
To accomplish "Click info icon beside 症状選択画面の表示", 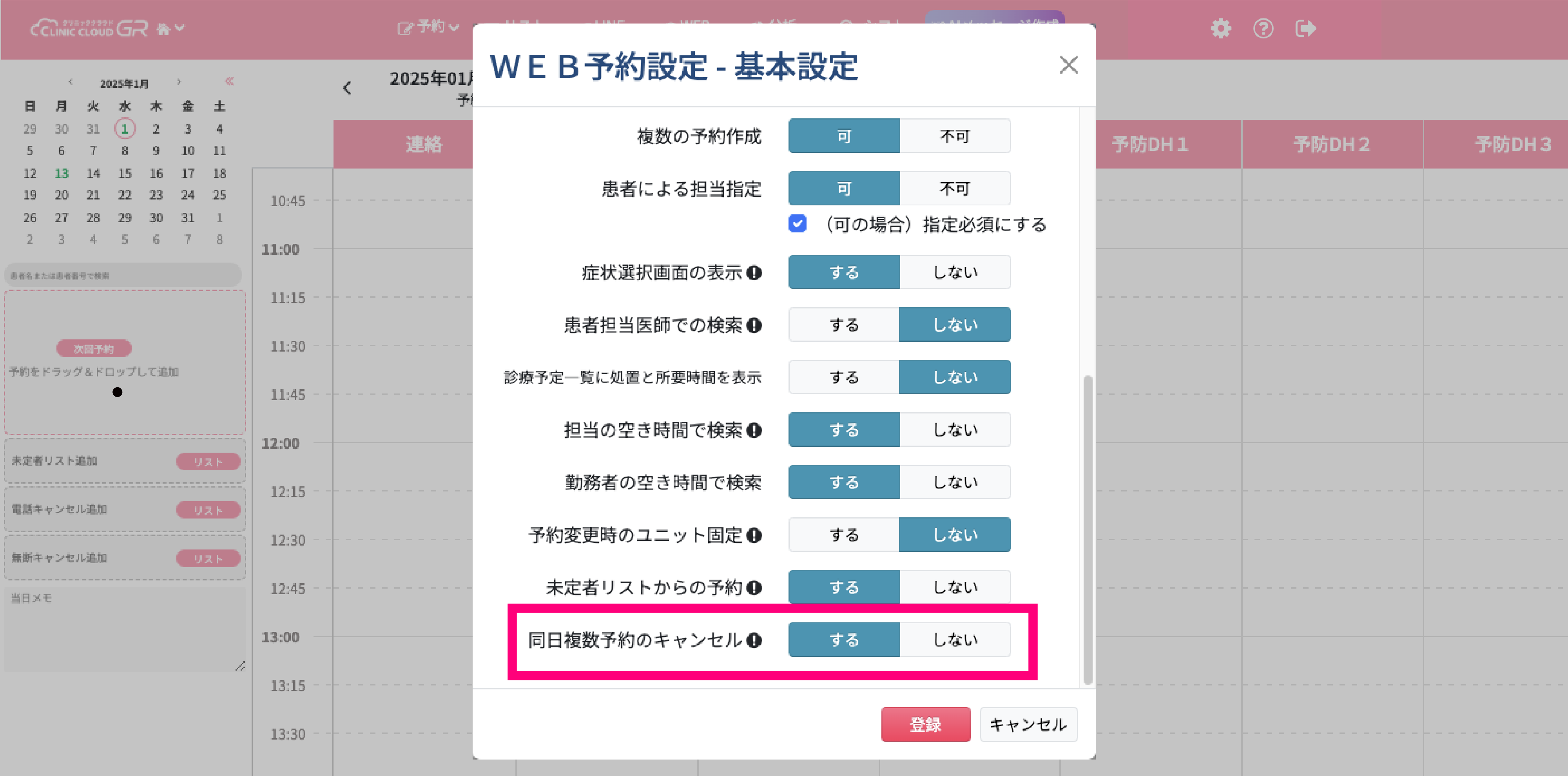I will coord(754,273).
